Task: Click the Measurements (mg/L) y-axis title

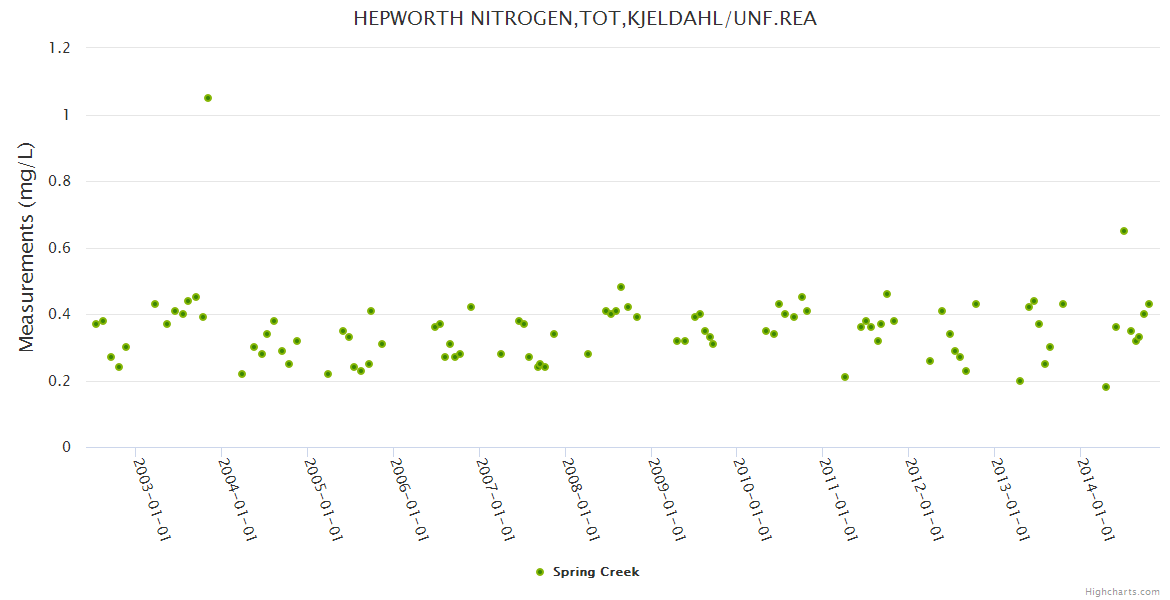Action: coord(27,247)
